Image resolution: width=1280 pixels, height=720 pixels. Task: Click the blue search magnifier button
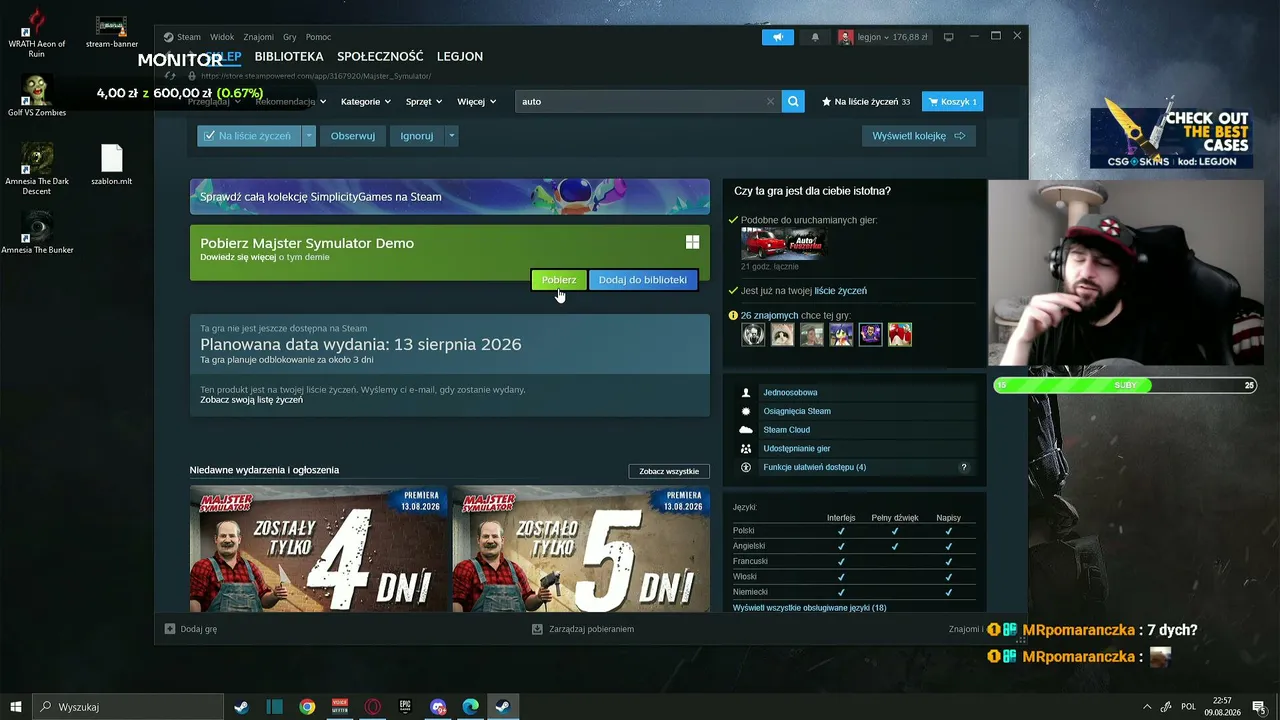click(793, 101)
